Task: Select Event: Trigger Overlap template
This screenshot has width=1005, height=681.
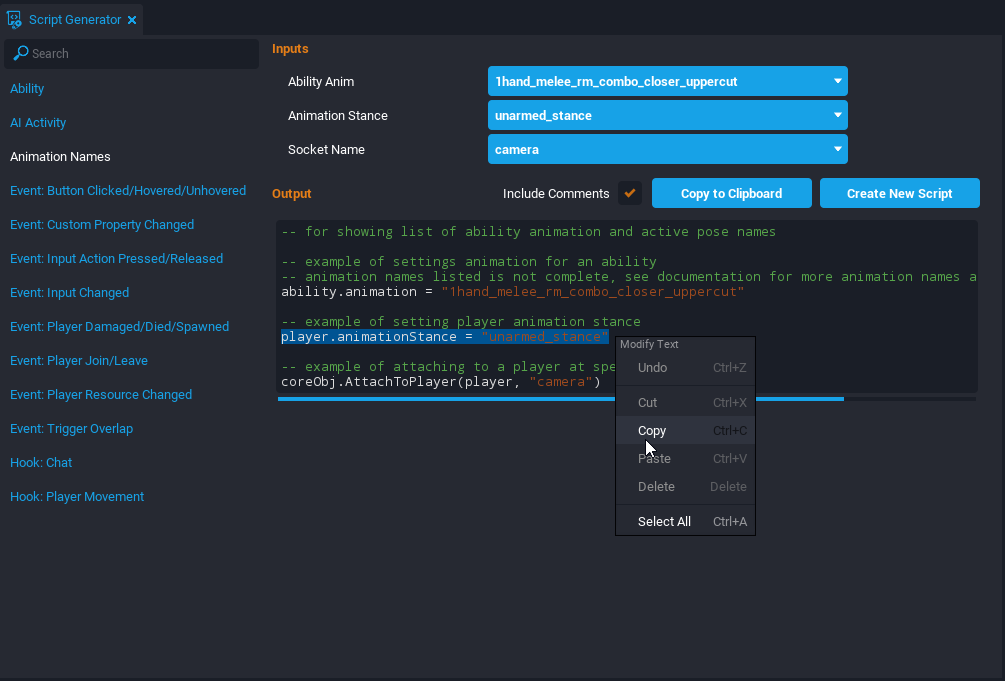Action: (71, 429)
